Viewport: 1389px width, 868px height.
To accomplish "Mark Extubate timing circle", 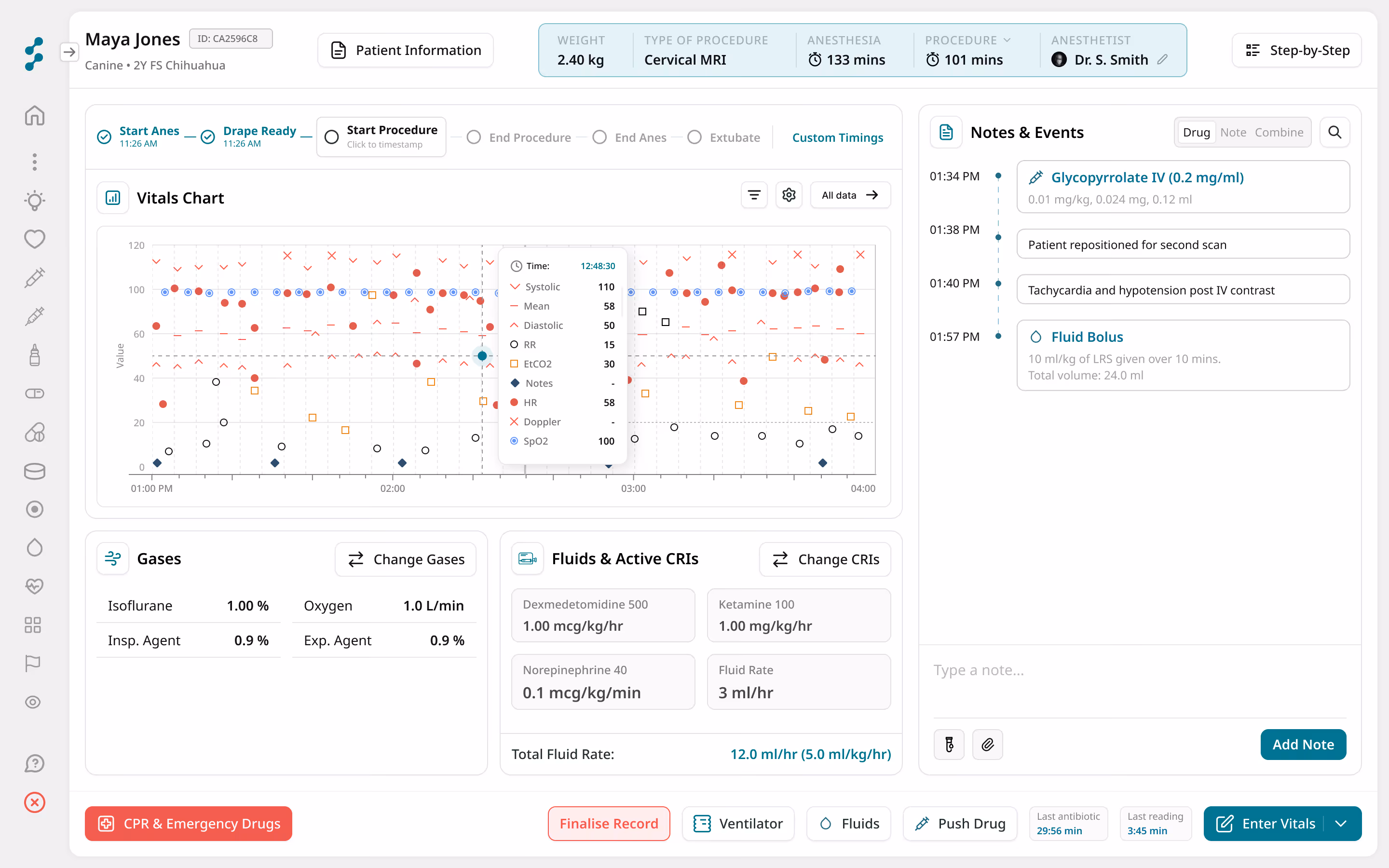I will click(x=694, y=137).
